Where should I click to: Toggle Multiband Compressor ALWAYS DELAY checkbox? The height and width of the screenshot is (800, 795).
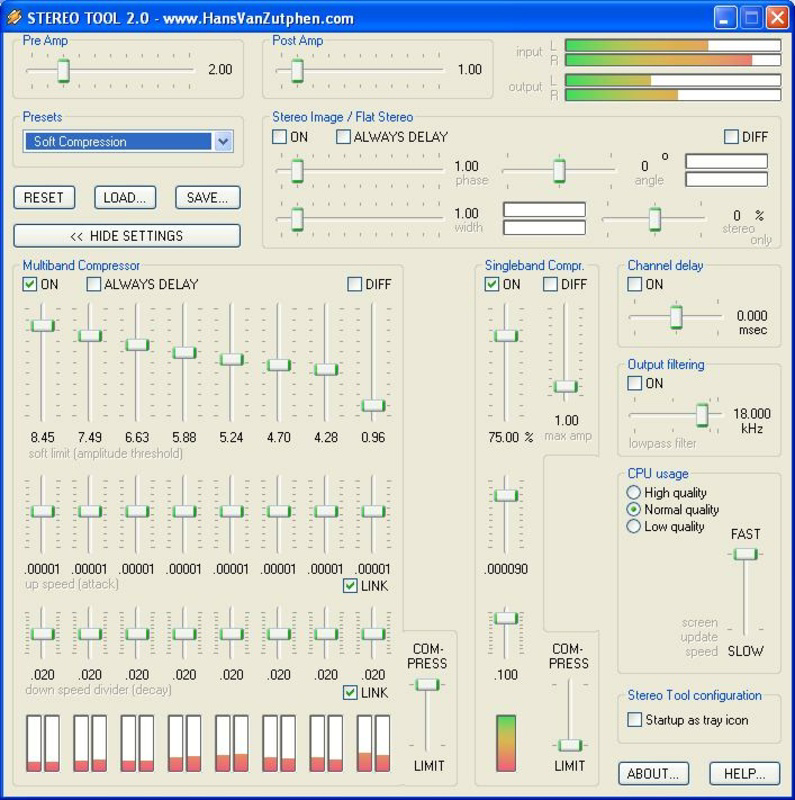[x=94, y=284]
